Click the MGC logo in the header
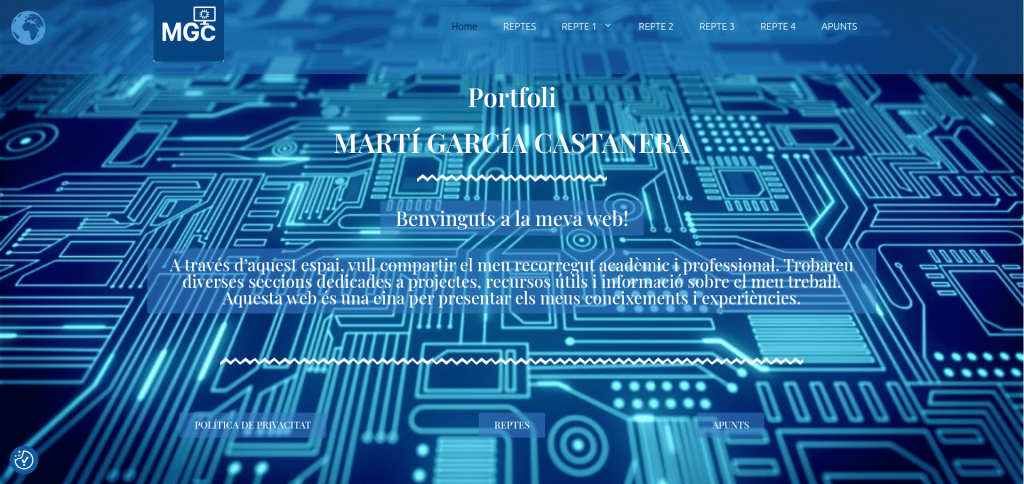Image resolution: width=1024 pixels, height=484 pixels. click(188, 27)
